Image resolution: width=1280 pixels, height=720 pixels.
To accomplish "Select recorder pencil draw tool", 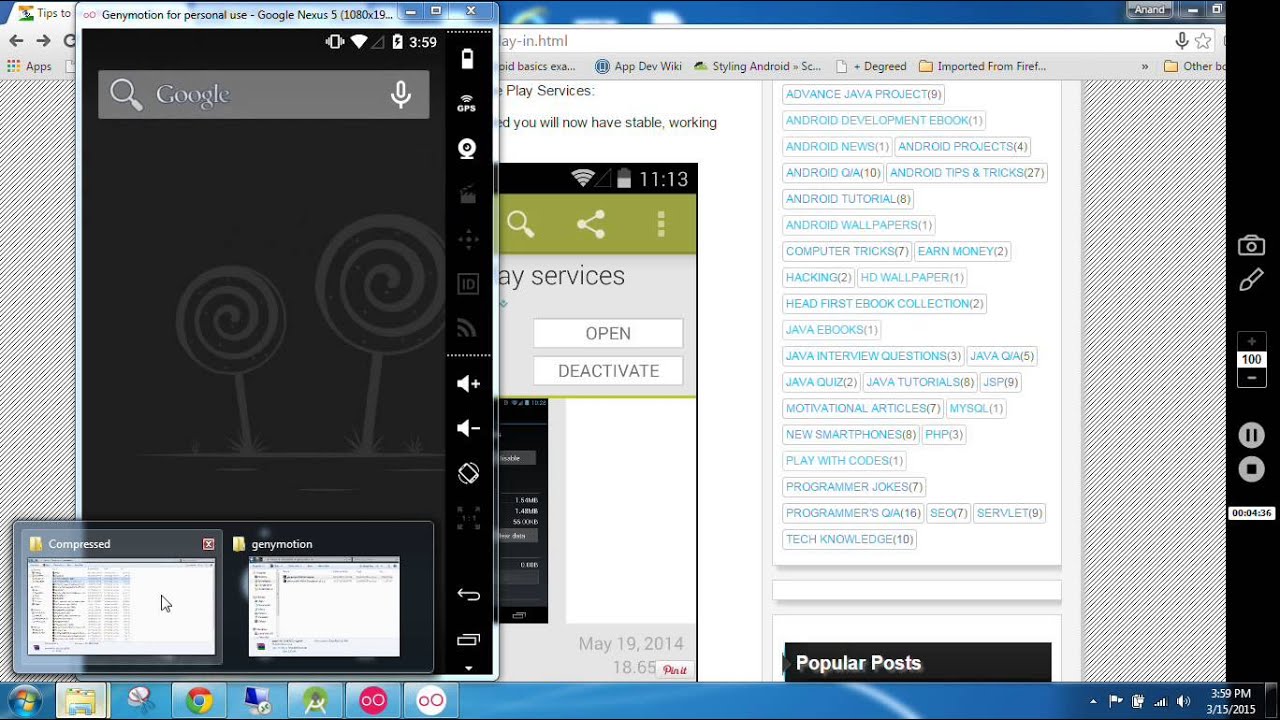I will [x=1251, y=281].
